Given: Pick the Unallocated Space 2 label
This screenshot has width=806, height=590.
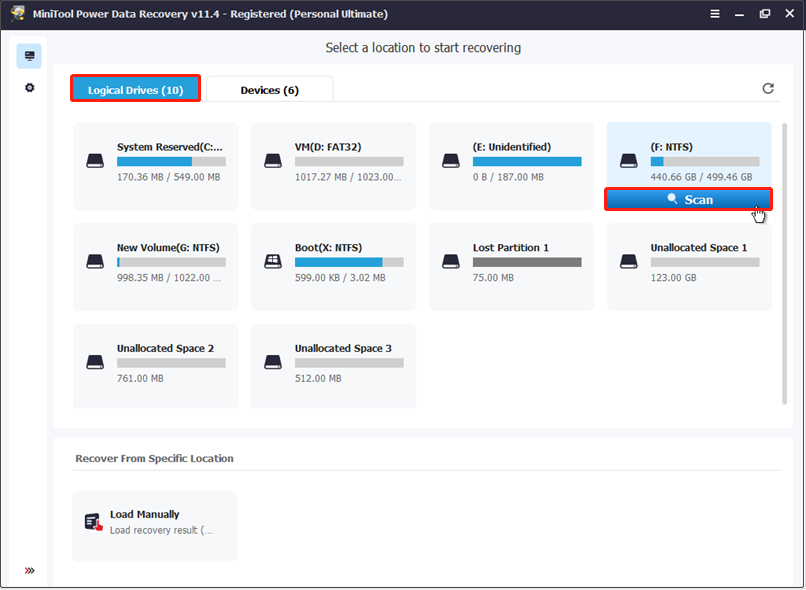Looking at the screenshot, I should 165,349.
